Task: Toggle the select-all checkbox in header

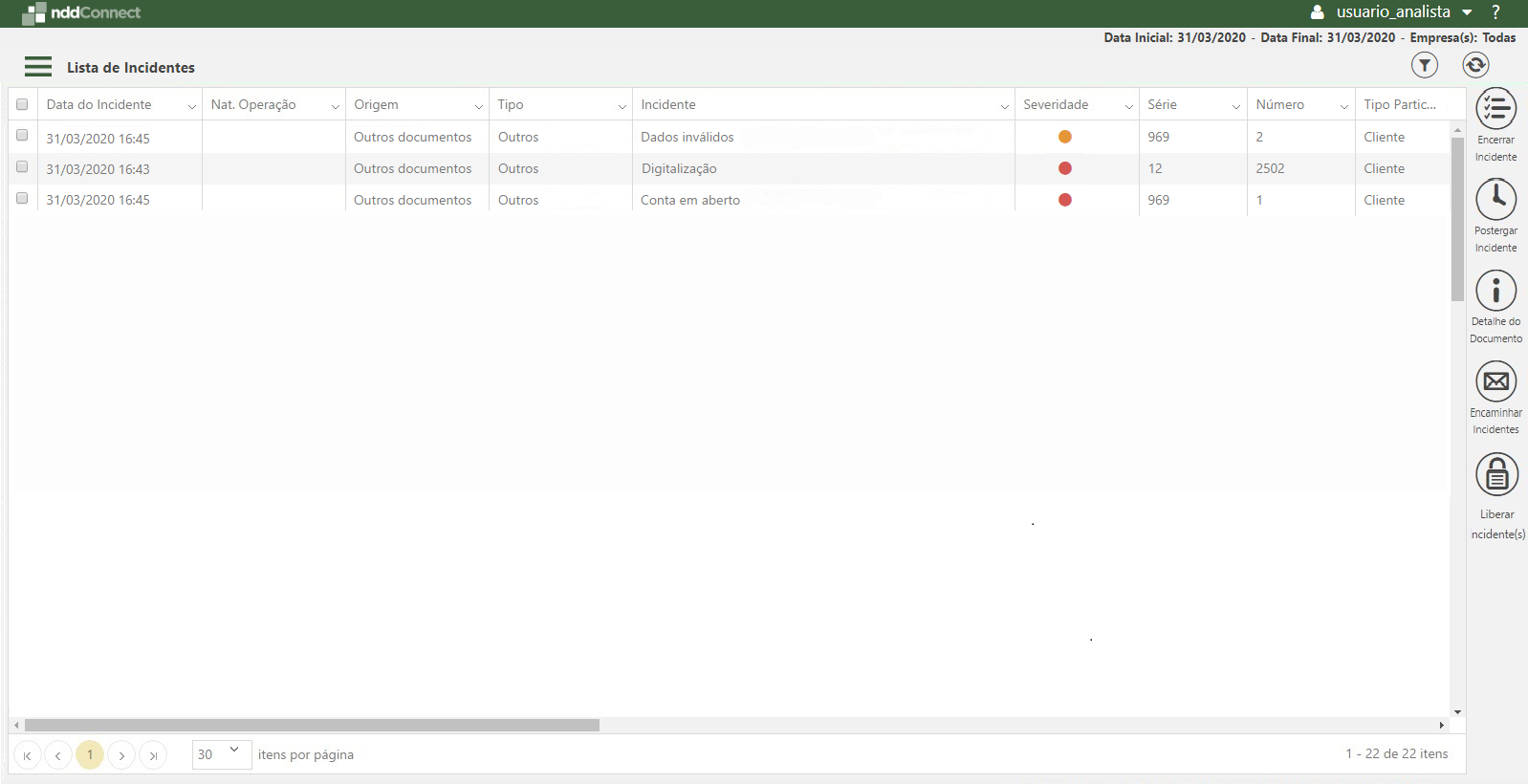Action: 22,104
